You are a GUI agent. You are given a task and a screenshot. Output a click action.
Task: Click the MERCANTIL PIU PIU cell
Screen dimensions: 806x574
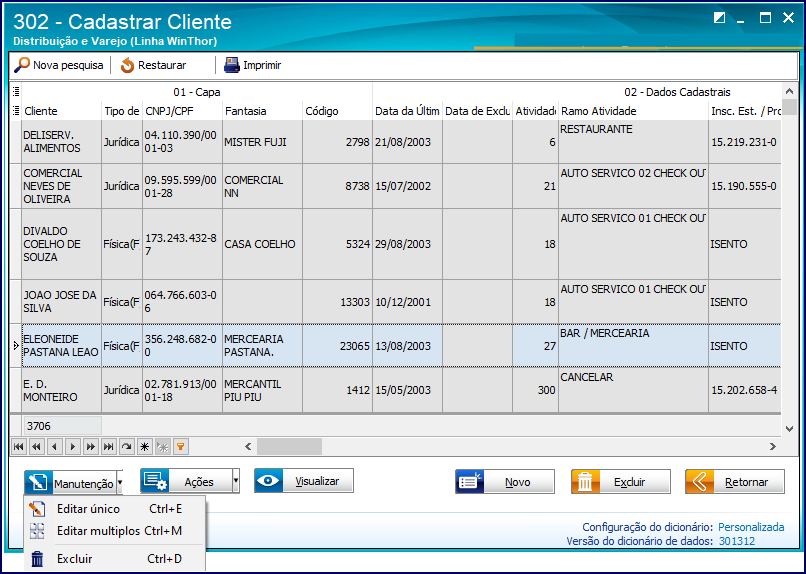263,391
